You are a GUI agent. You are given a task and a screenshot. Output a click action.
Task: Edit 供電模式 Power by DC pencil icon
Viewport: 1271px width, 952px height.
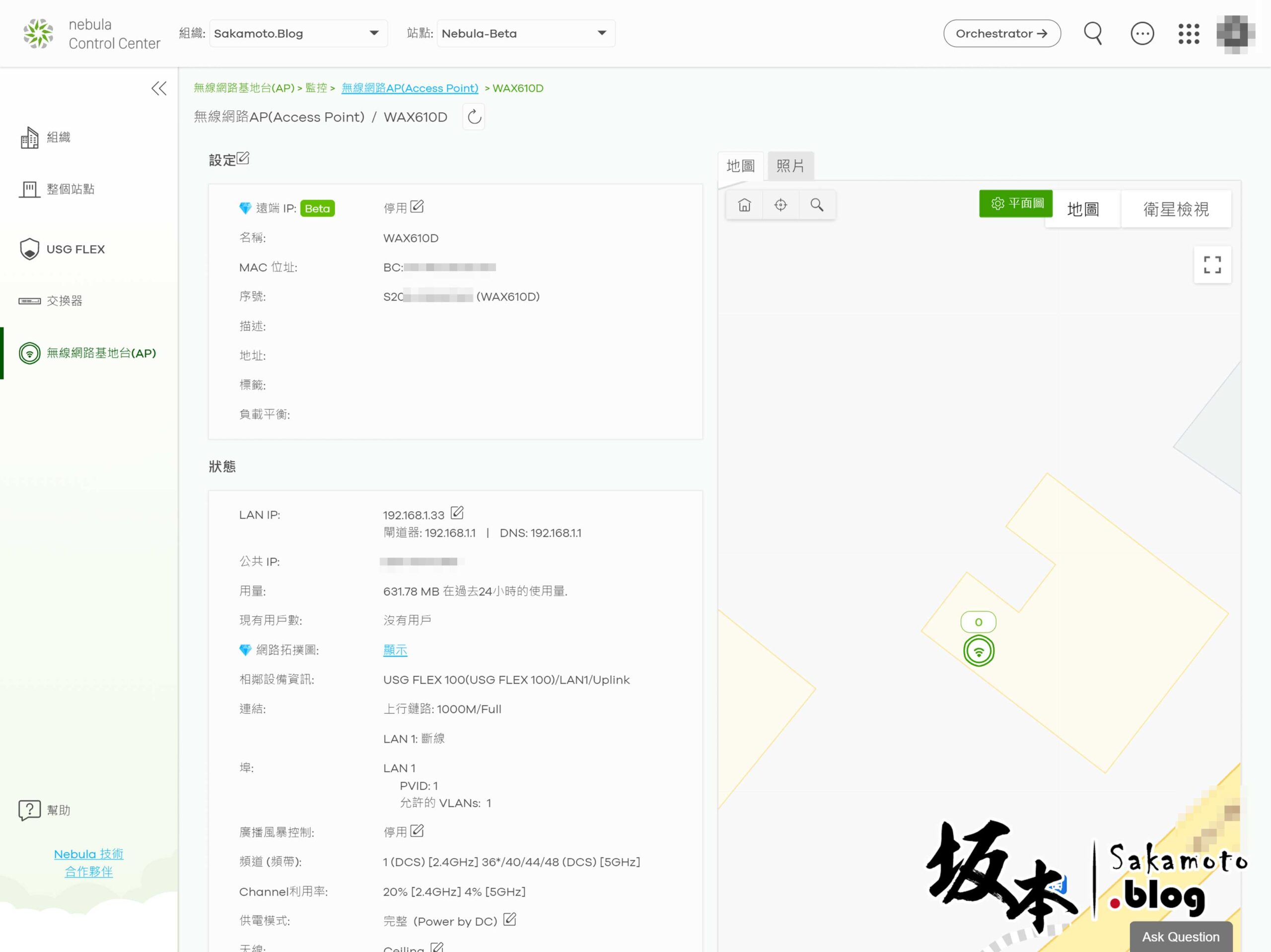pos(510,919)
